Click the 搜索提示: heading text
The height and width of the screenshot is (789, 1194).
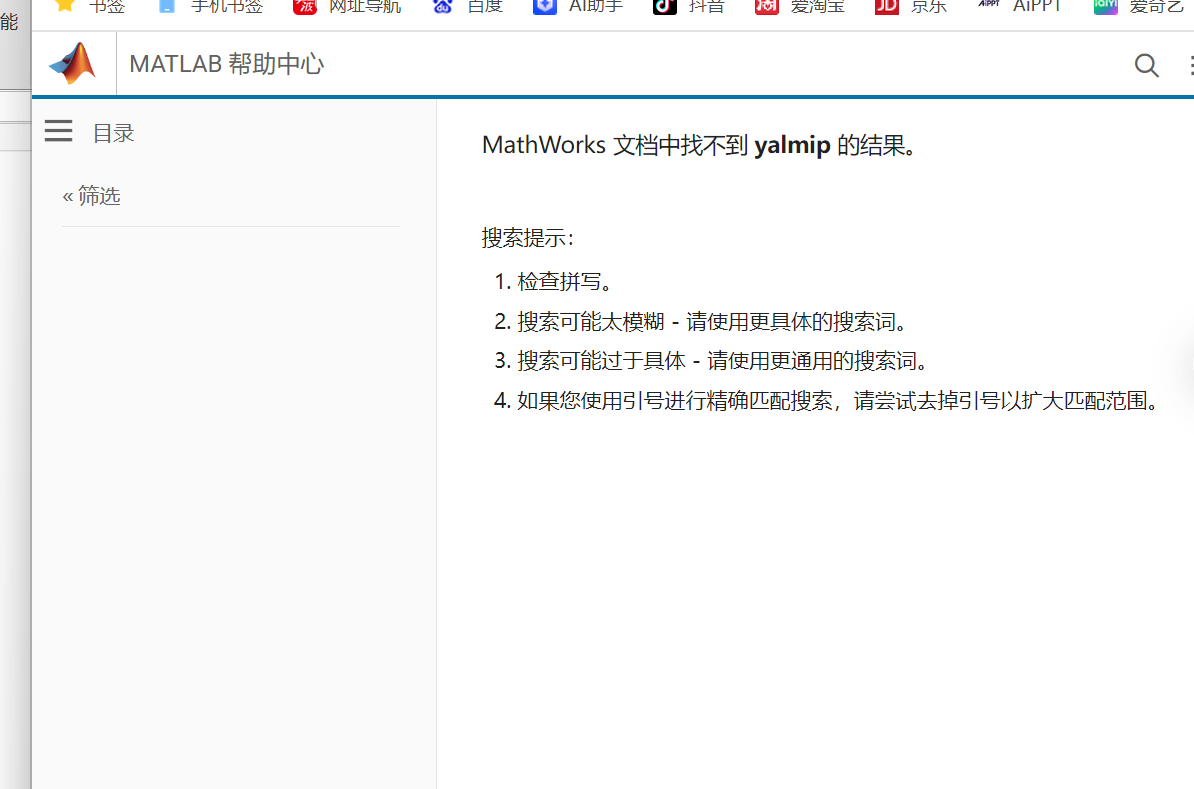pos(528,238)
